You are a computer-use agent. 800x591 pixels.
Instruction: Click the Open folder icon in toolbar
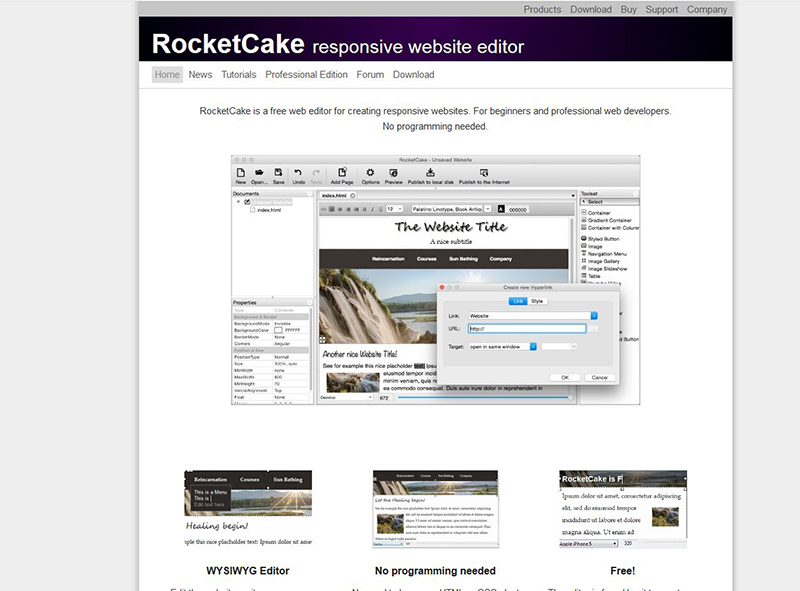[259, 173]
